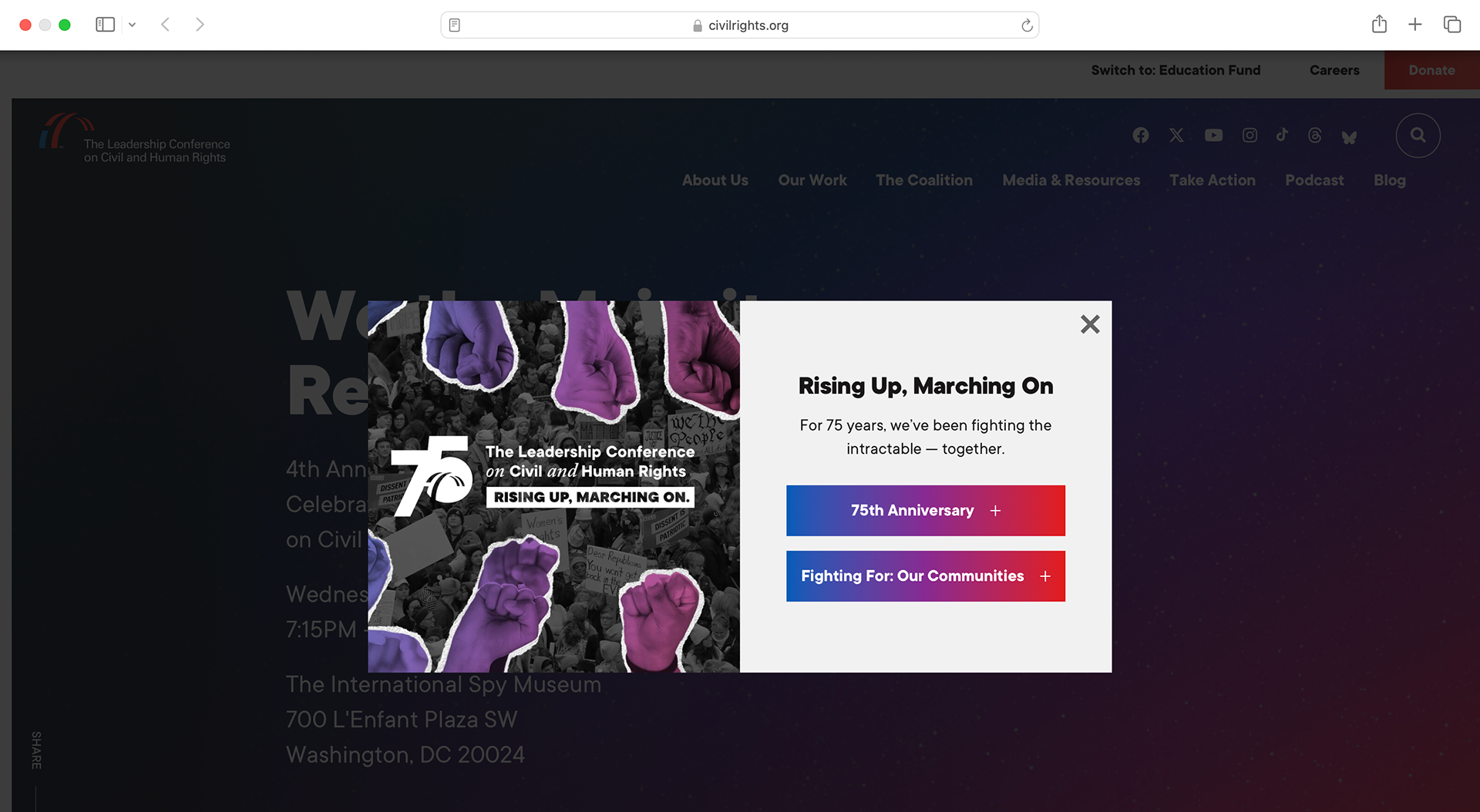The width and height of the screenshot is (1480, 812).
Task: Click the red Donate button
Action: coord(1431,70)
